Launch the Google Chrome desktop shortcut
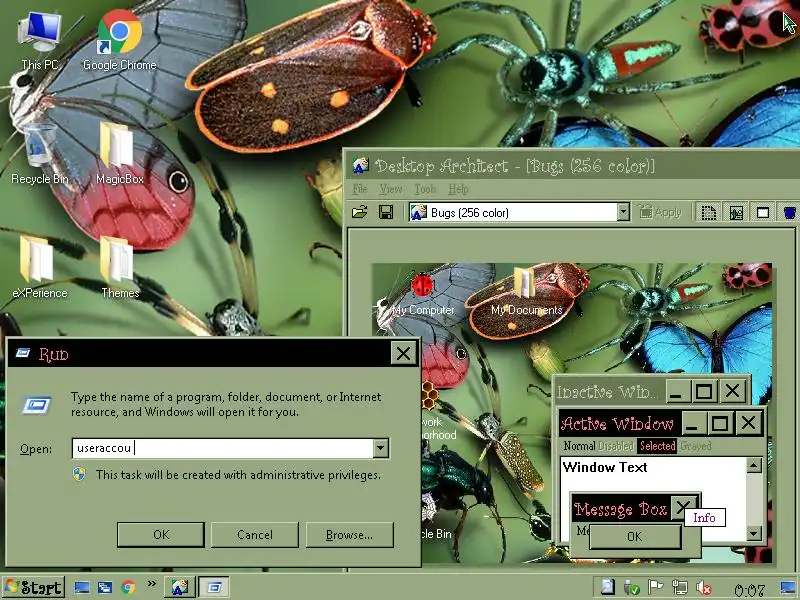 pos(119,41)
